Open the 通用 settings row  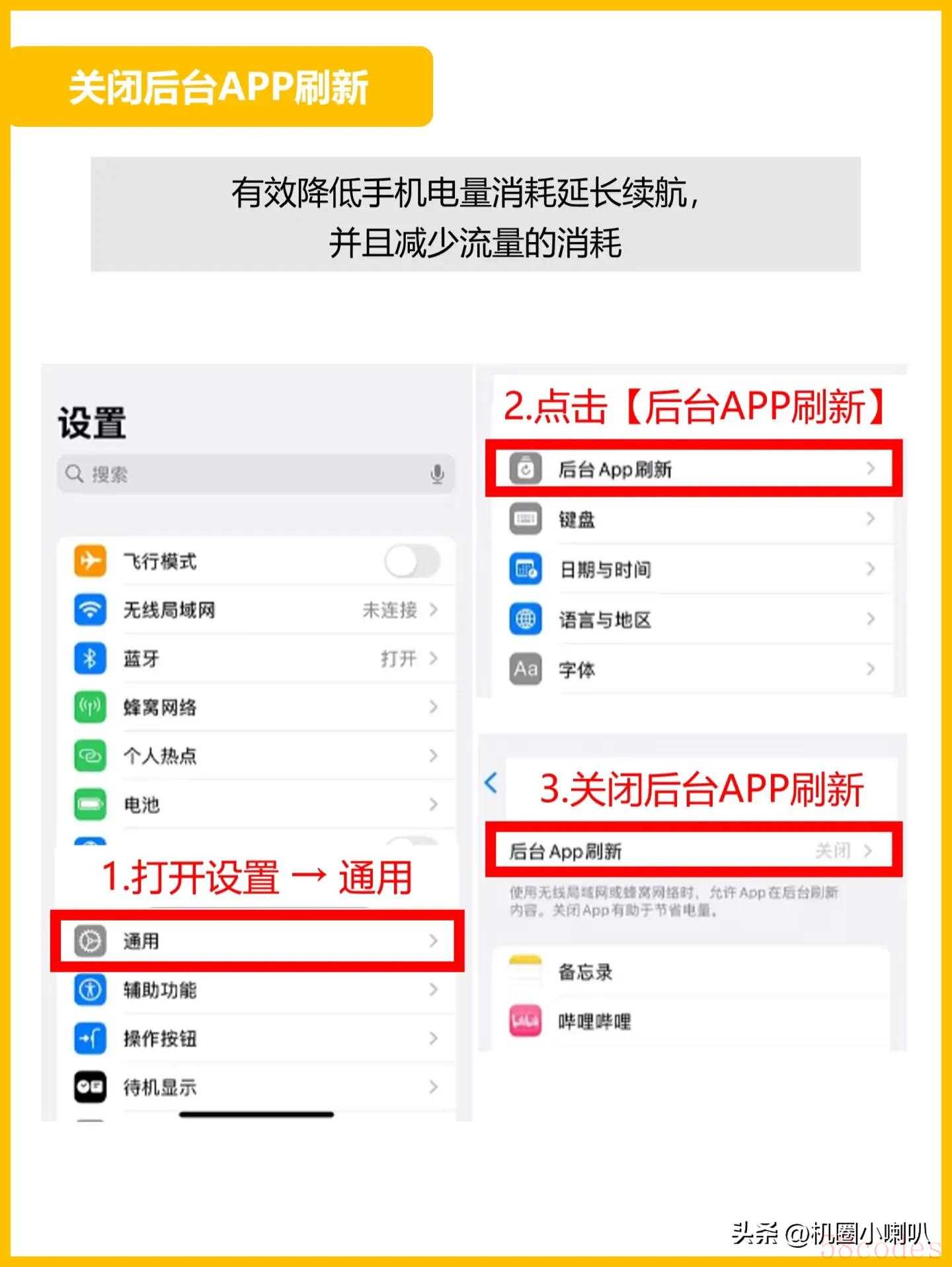(257, 940)
